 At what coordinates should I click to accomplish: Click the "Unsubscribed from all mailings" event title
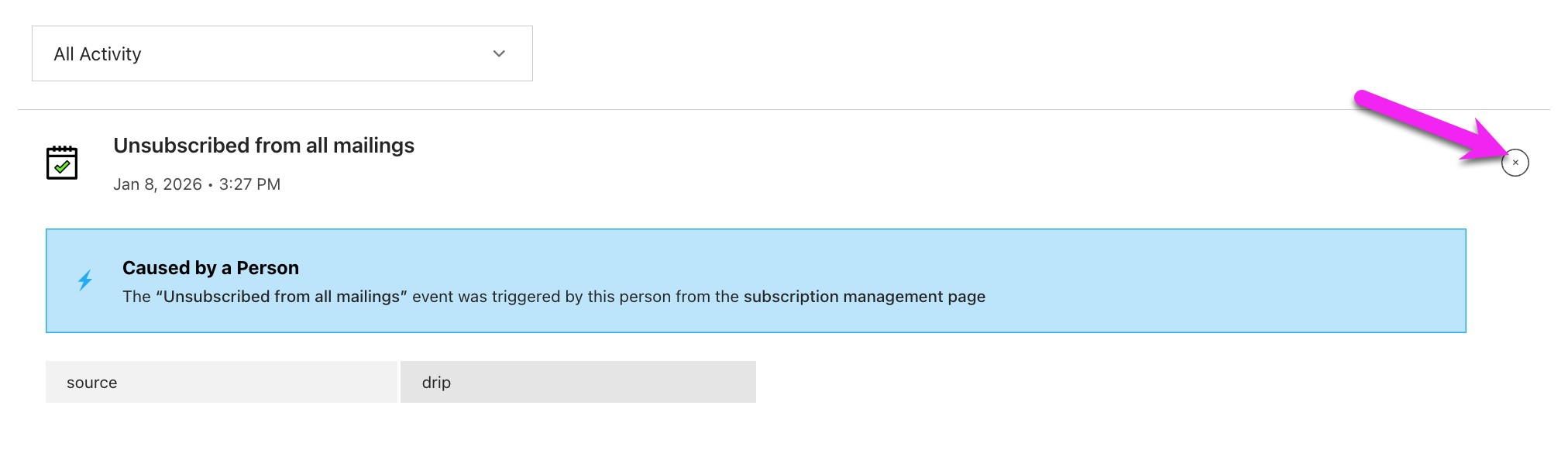pyautogui.click(x=264, y=146)
